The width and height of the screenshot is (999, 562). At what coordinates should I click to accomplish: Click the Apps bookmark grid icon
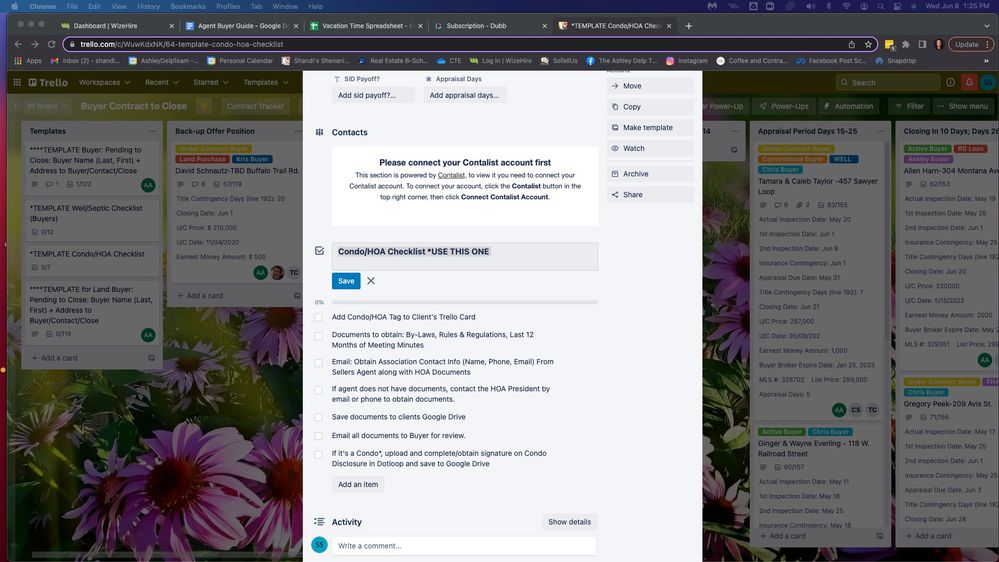[x=18, y=61]
